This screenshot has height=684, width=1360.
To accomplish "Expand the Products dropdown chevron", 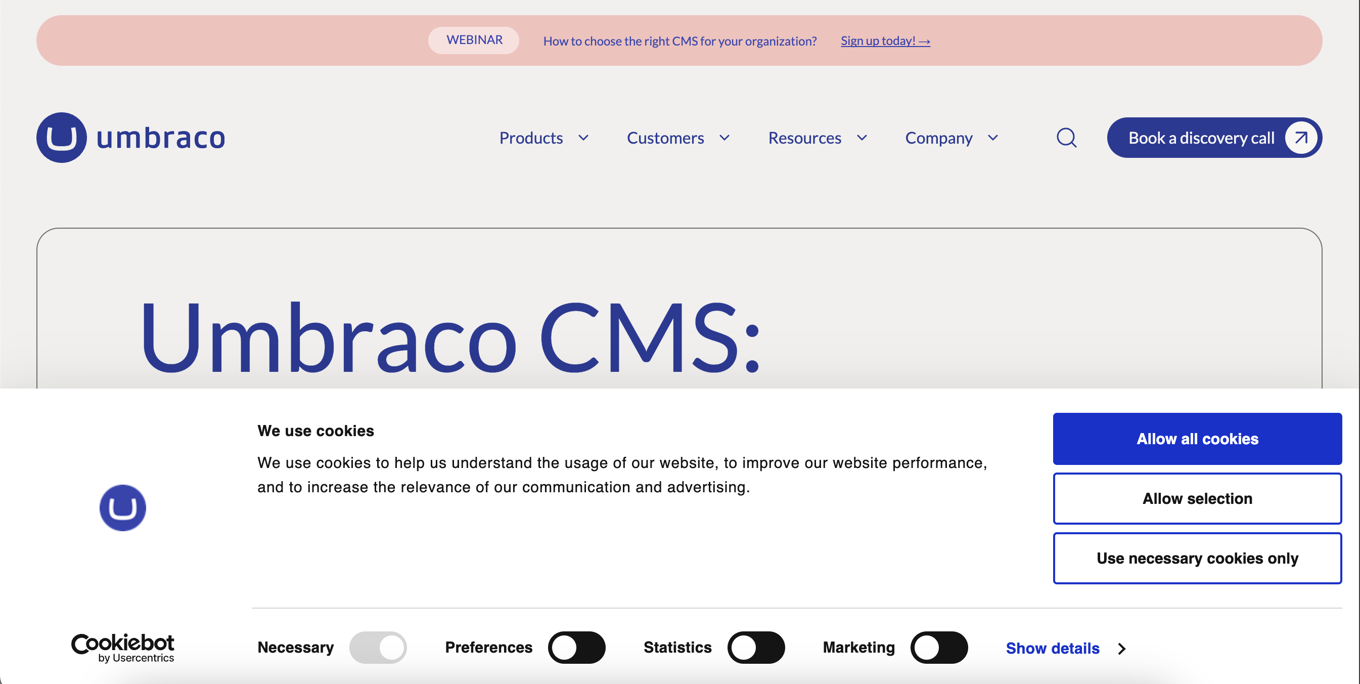I will [584, 138].
